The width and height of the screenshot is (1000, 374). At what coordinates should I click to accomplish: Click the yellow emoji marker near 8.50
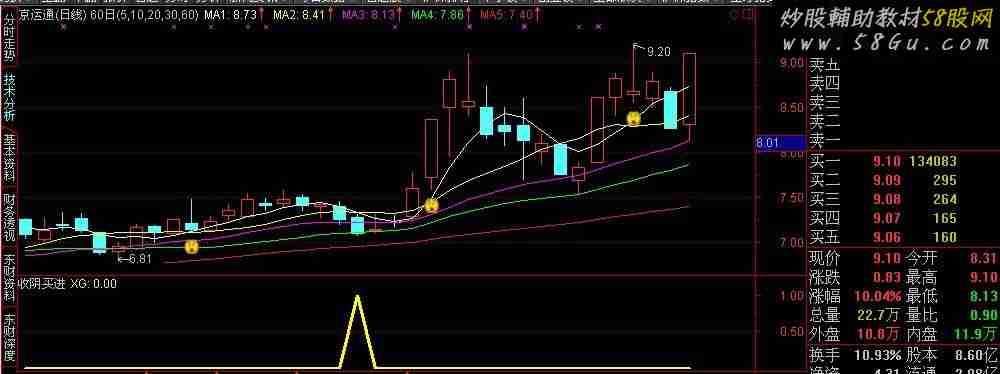pyautogui.click(x=633, y=119)
